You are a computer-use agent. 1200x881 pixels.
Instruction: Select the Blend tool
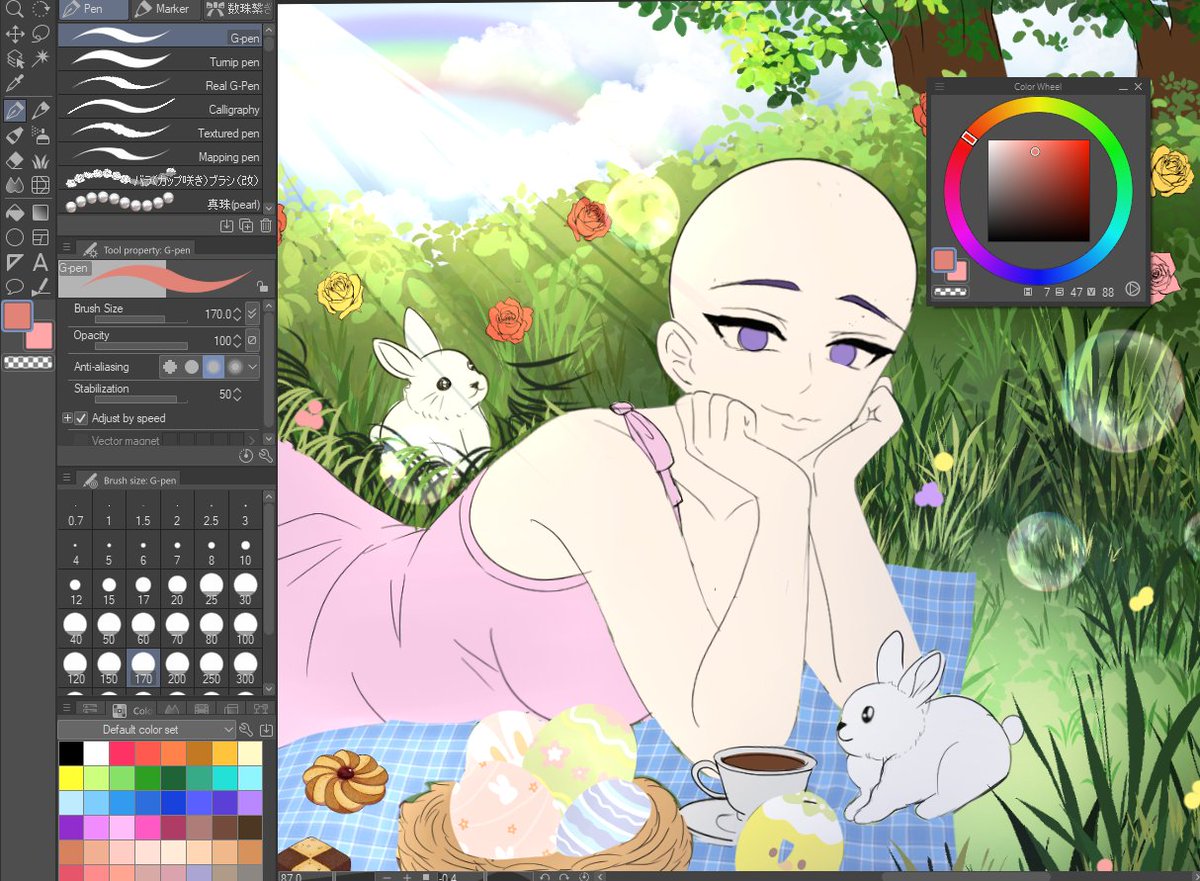[x=14, y=185]
